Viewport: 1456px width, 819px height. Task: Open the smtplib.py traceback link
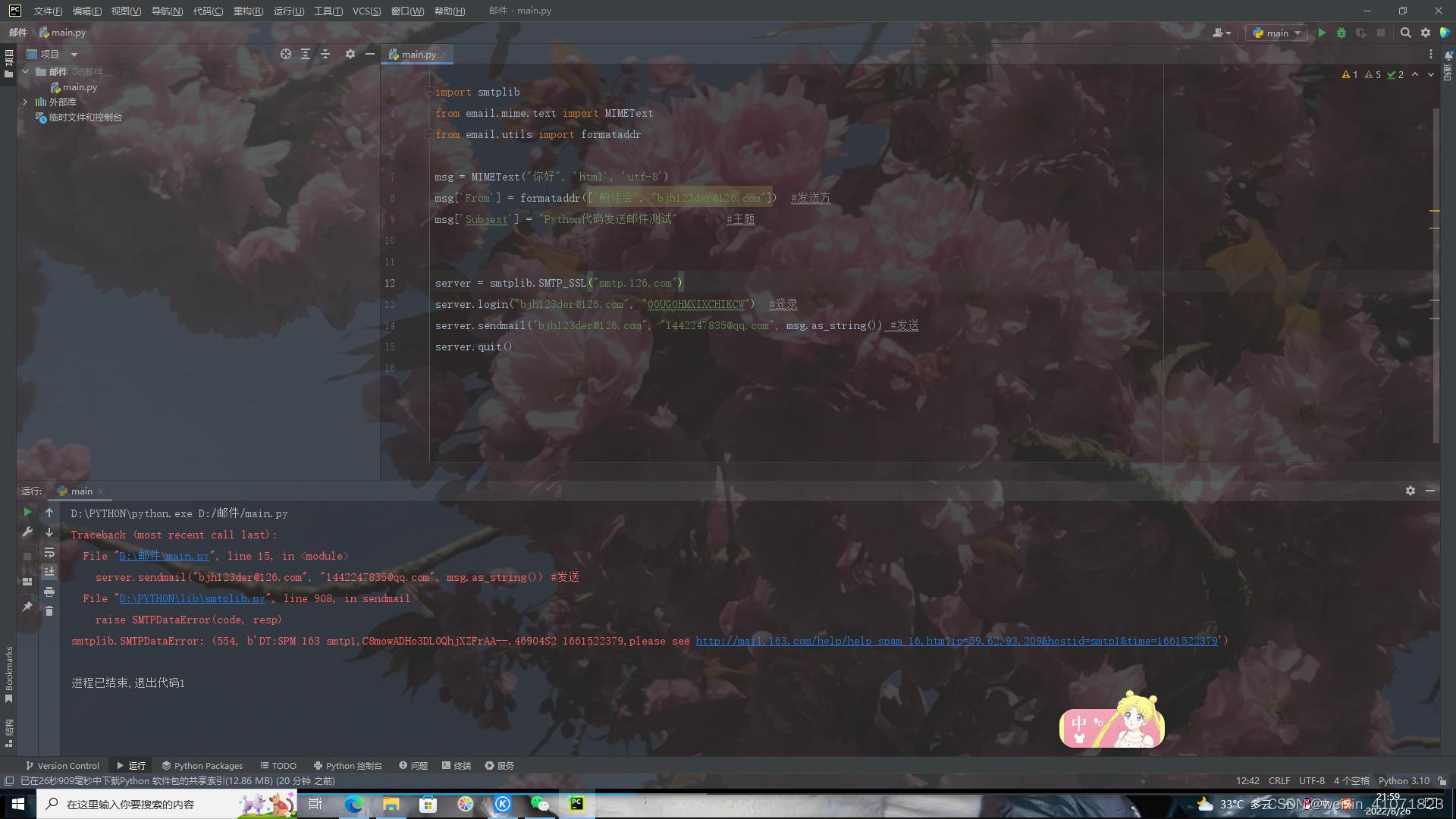click(x=192, y=598)
